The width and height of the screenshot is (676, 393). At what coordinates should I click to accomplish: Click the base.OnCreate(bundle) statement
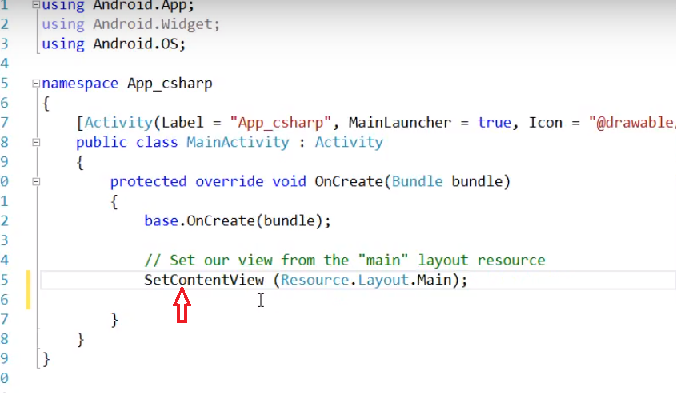tap(238, 221)
